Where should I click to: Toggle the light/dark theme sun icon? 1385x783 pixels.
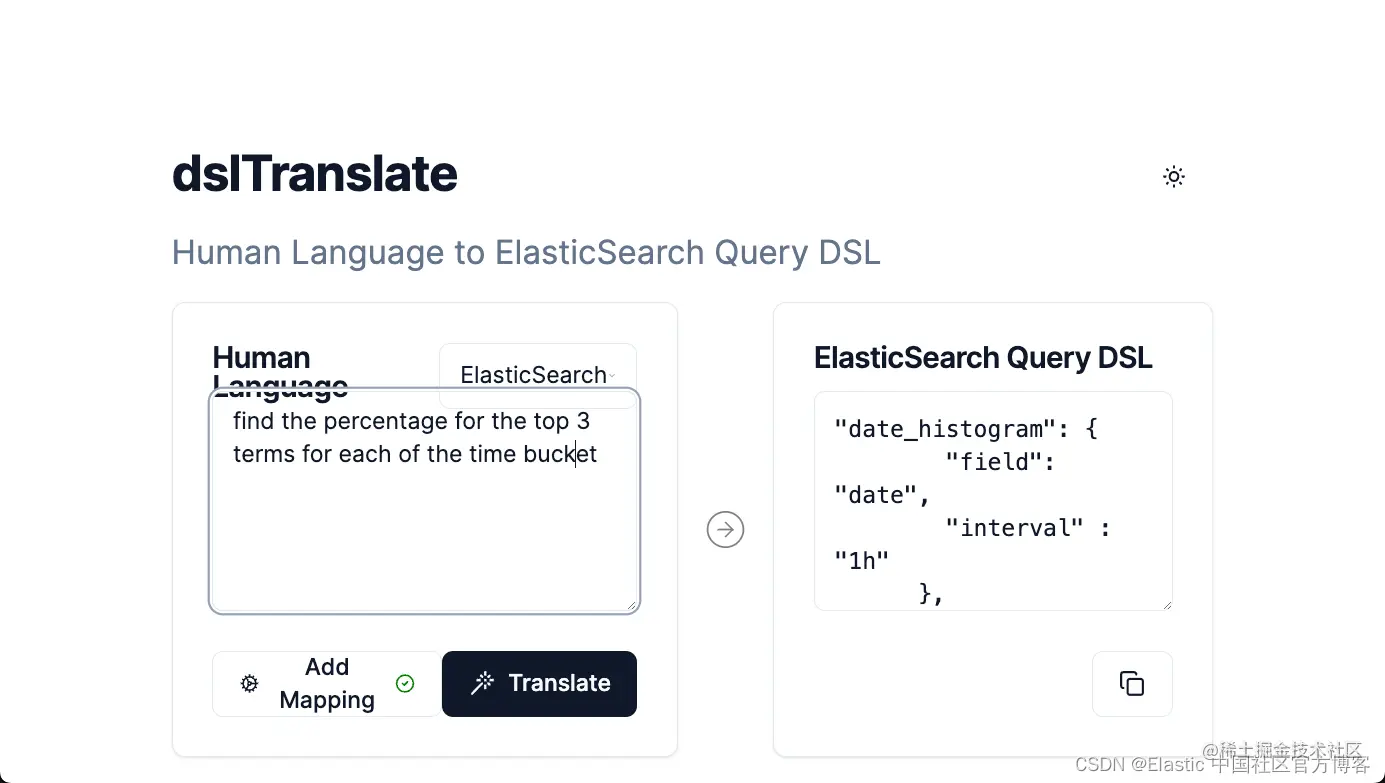(x=1174, y=177)
